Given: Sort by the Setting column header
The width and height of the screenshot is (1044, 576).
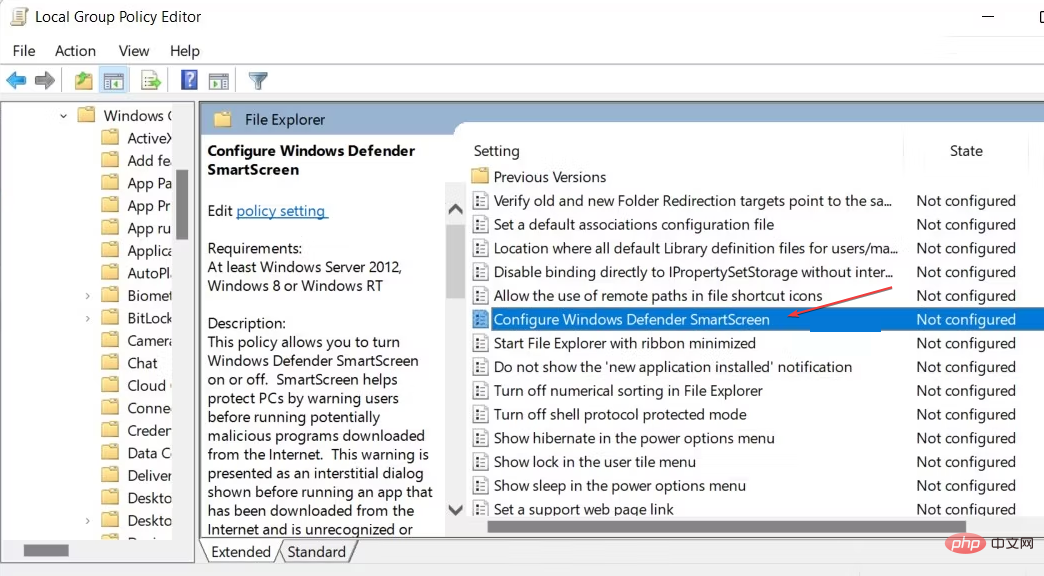Looking at the screenshot, I should [497, 151].
